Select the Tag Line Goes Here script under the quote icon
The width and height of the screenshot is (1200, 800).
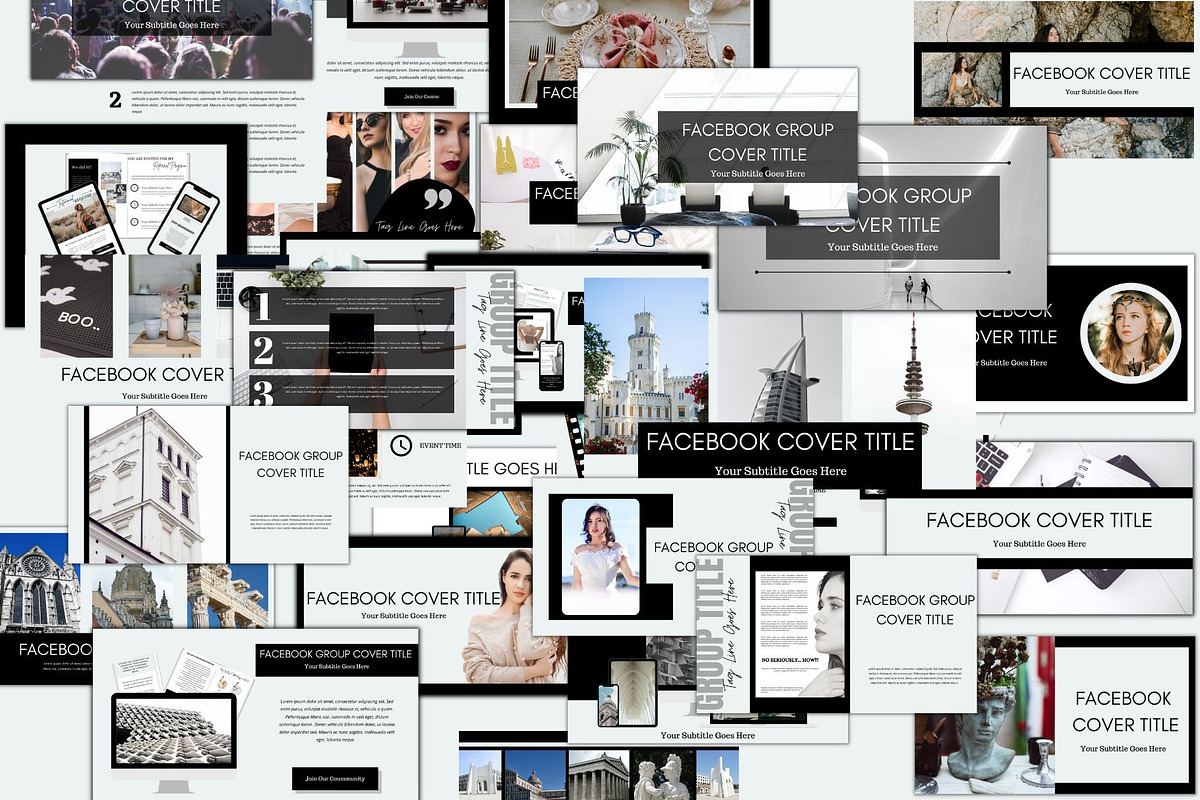[420, 225]
